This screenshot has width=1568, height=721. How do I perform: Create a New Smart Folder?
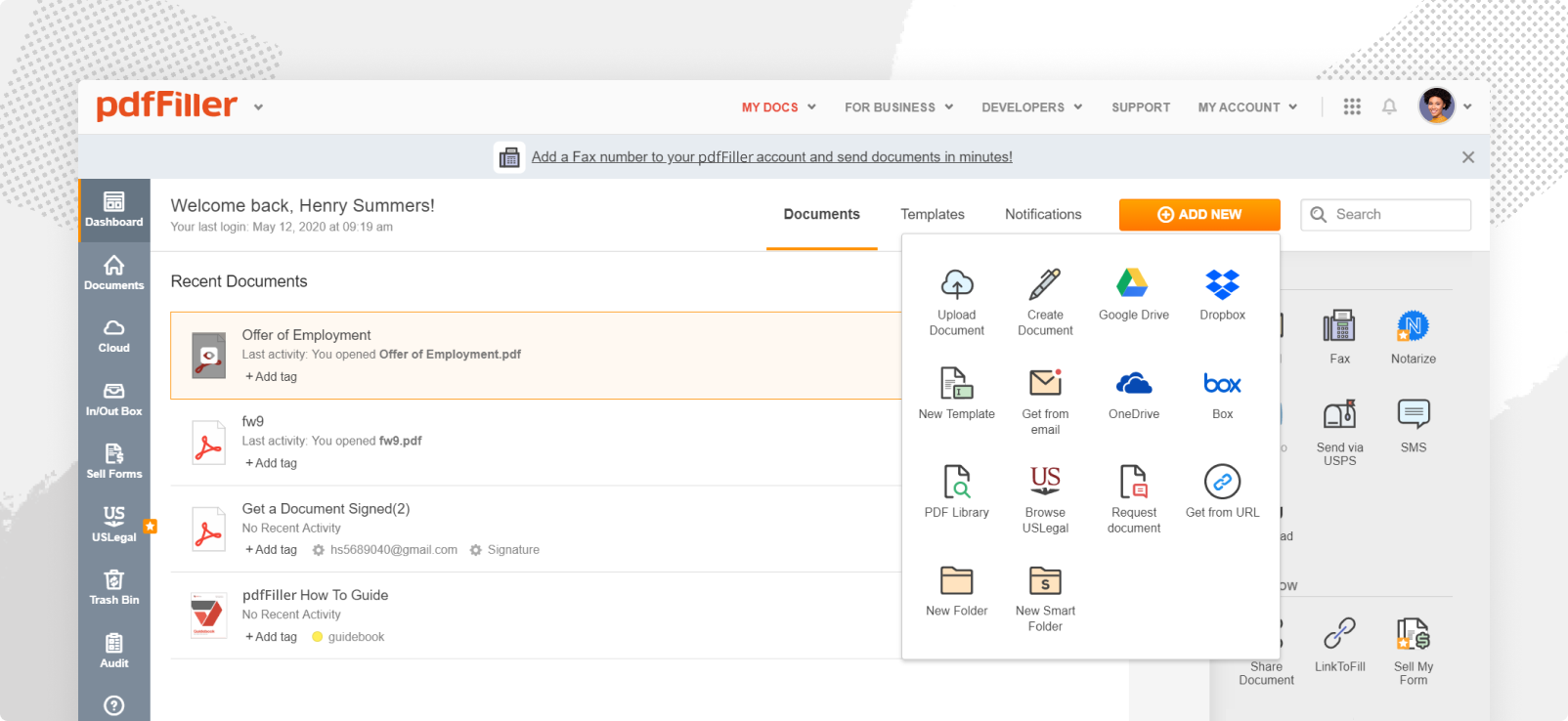1045,598
